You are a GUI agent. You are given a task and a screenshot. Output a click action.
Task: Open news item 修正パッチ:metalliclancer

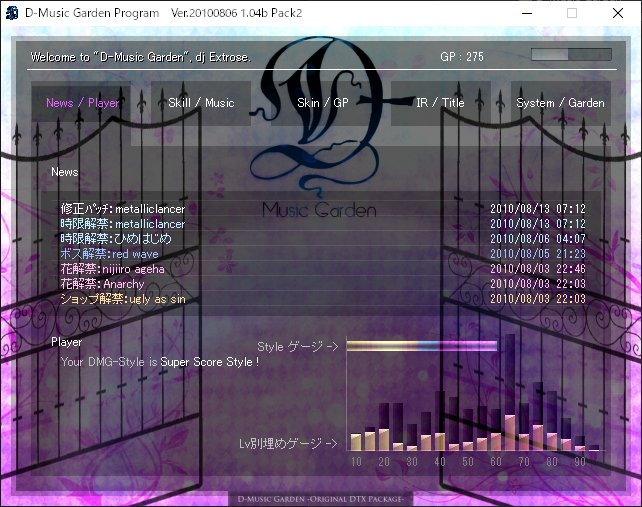tap(123, 209)
